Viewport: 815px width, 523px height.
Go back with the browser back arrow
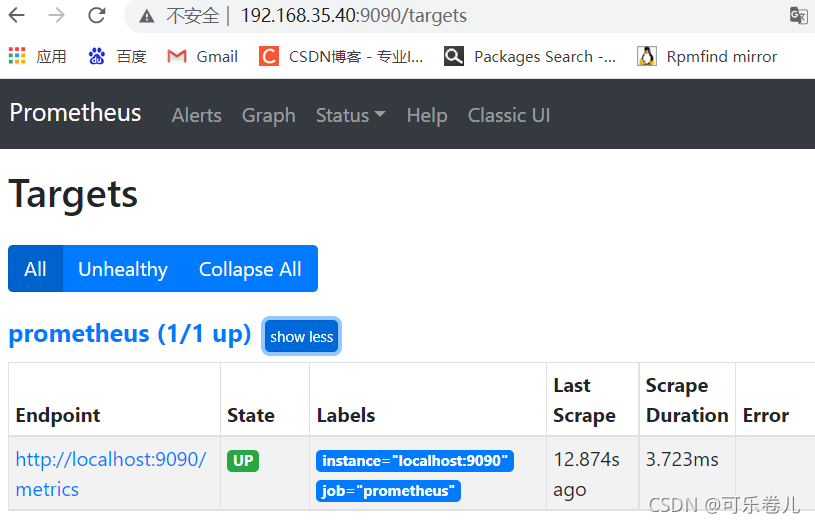(17, 16)
